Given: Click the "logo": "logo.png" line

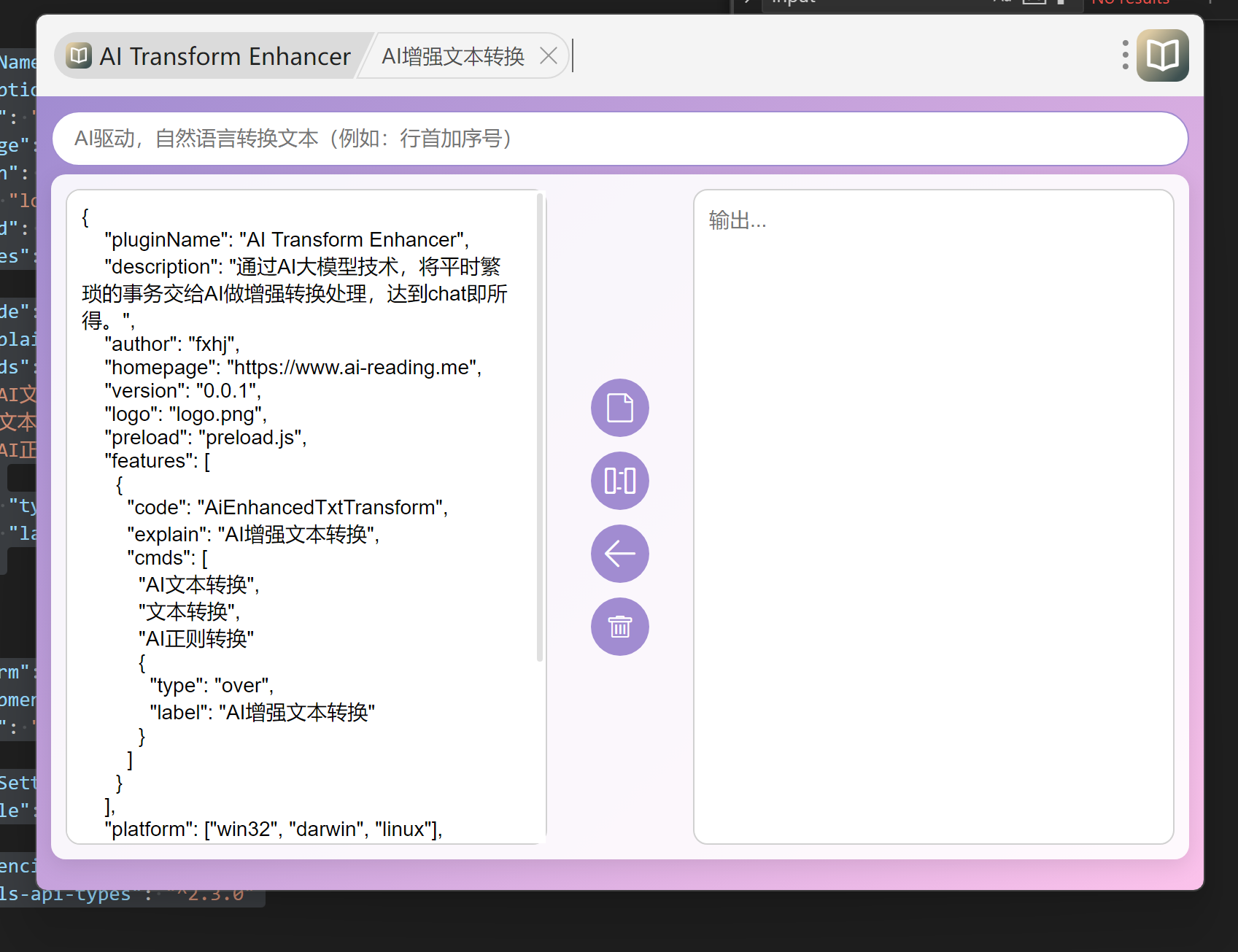Looking at the screenshot, I should (x=186, y=414).
